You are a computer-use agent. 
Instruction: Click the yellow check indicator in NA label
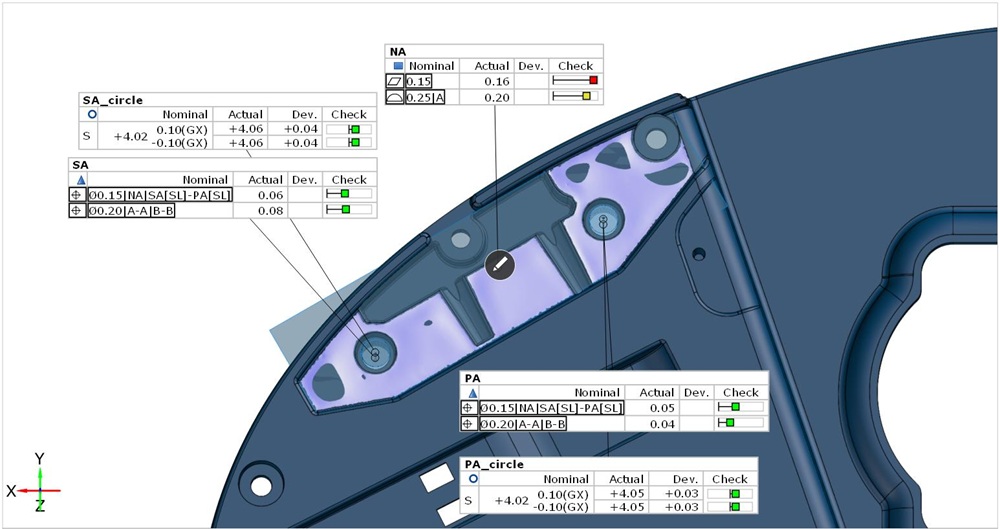tap(586, 97)
